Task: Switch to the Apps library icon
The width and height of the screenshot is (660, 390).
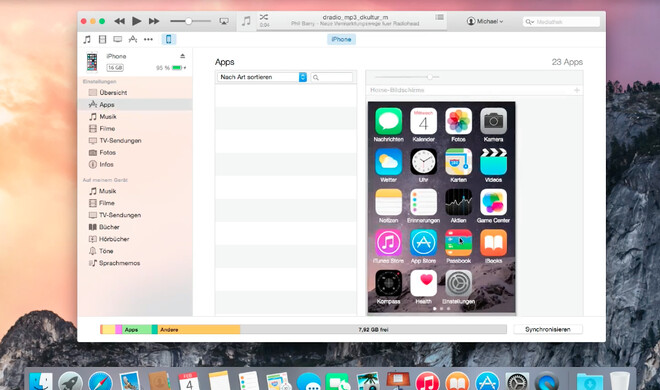Action: 133,40
